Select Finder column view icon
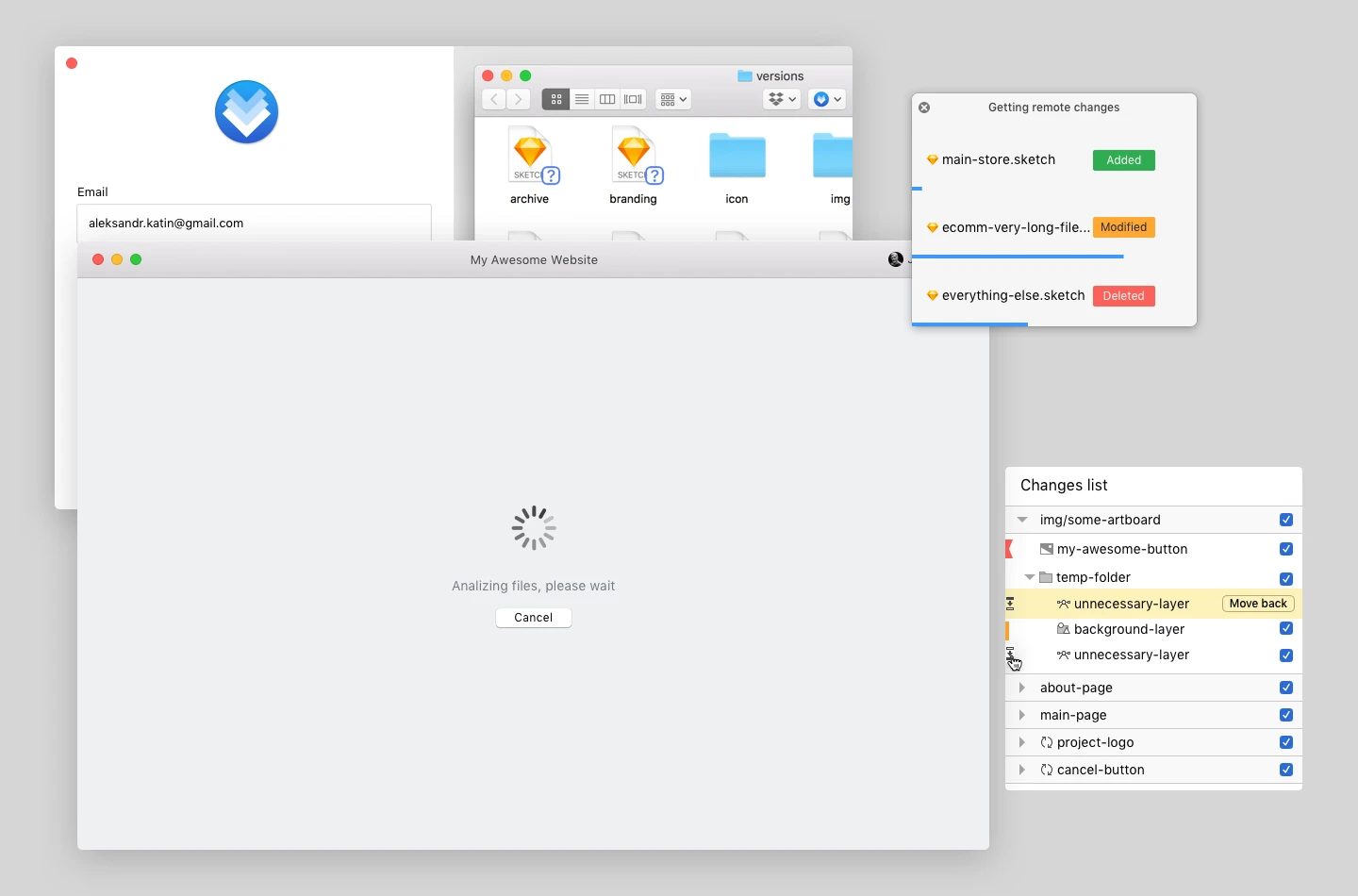The height and width of the screenshot is (896, 1358). (607, 99)
